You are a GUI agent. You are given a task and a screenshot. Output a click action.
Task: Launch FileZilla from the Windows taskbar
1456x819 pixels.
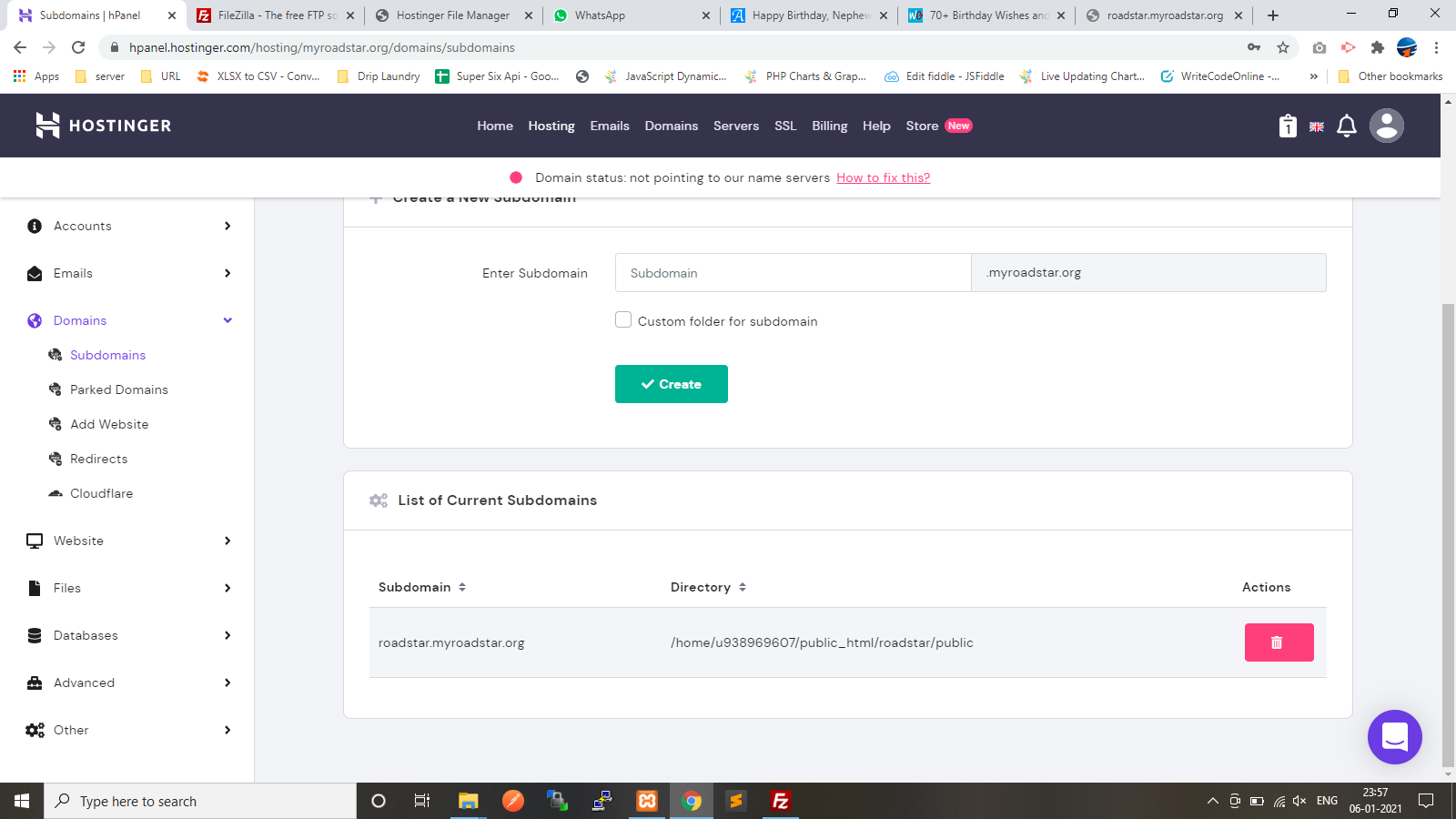(780, 801)
